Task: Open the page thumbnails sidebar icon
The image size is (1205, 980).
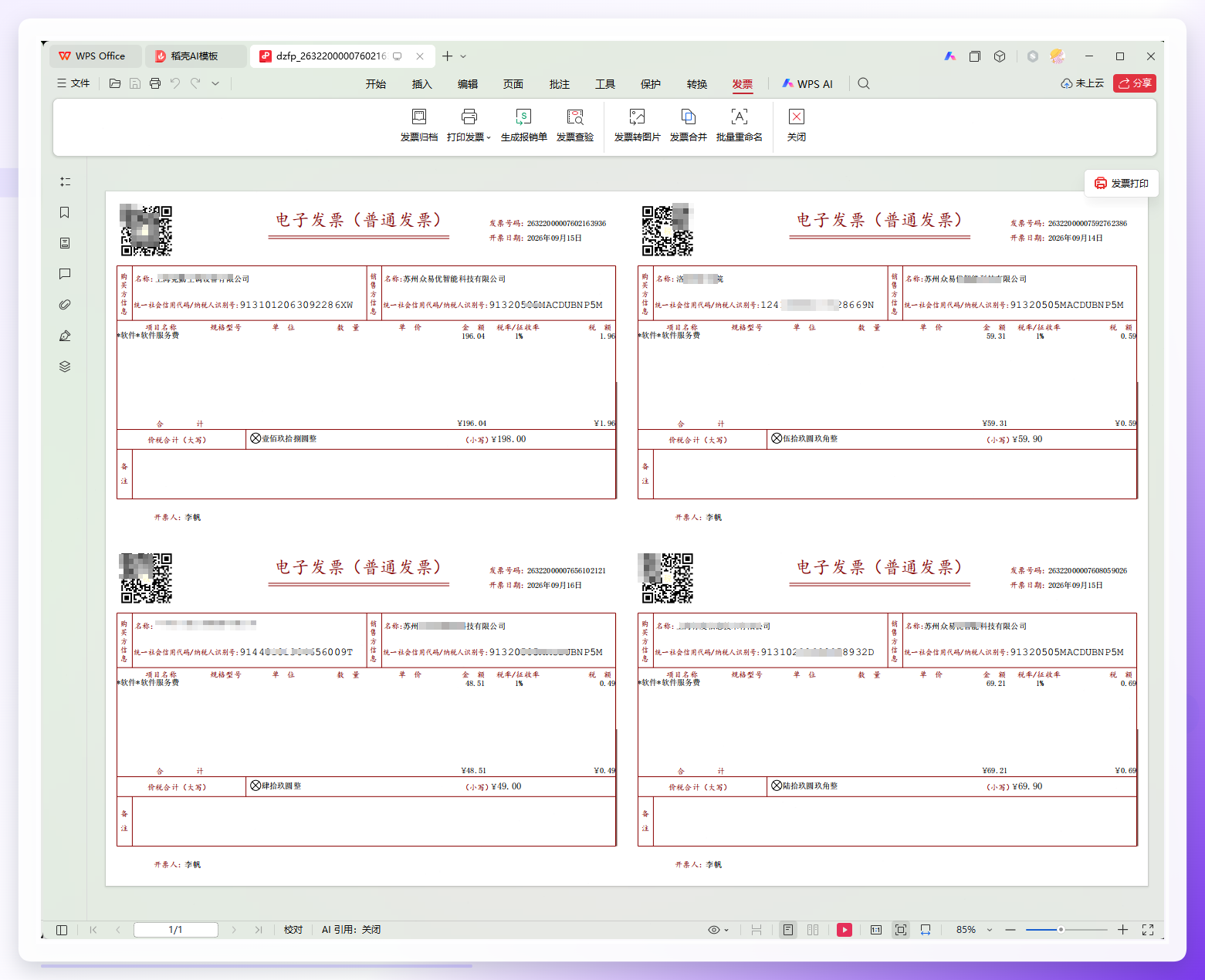Action: (x=65, y=243)
